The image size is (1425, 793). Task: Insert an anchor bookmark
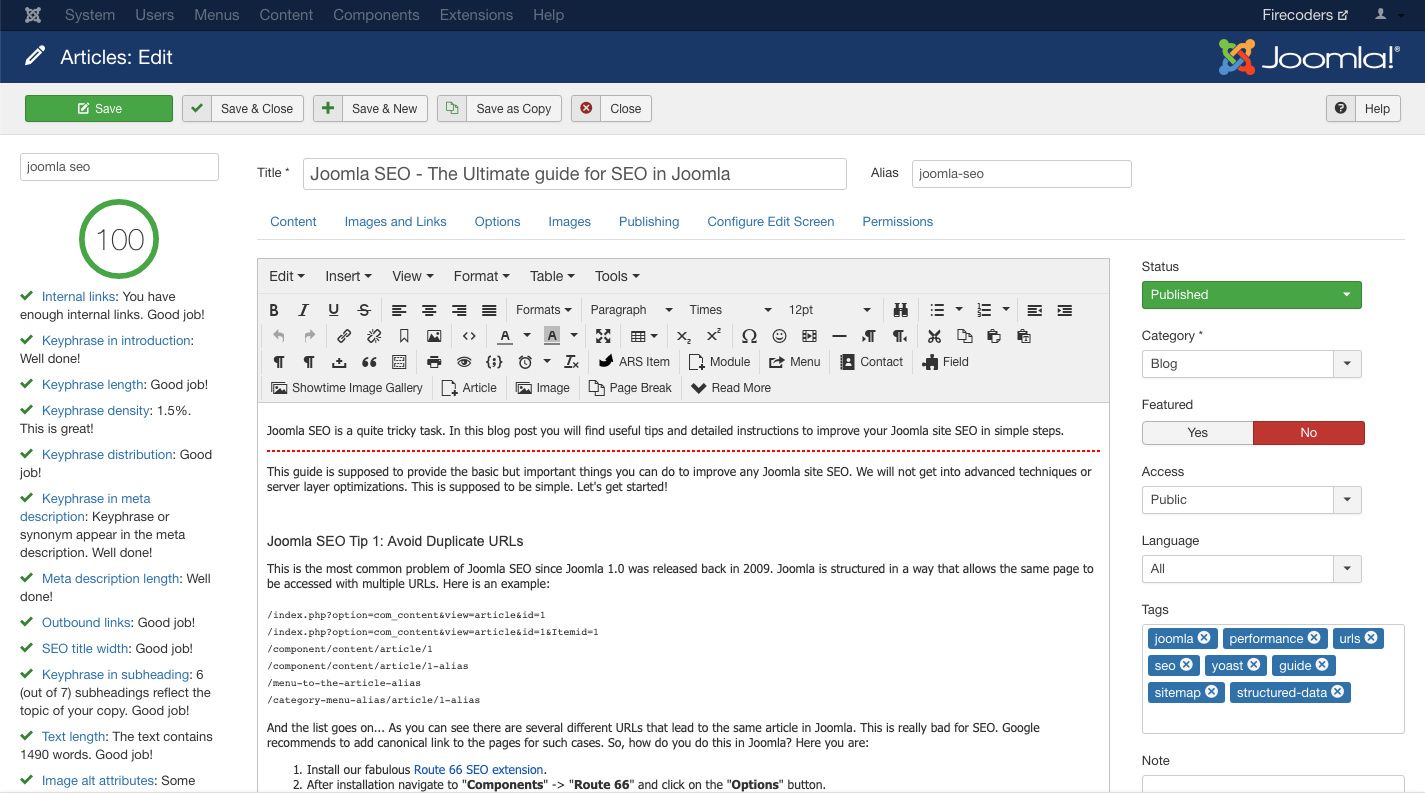click(x=404, y=336)
